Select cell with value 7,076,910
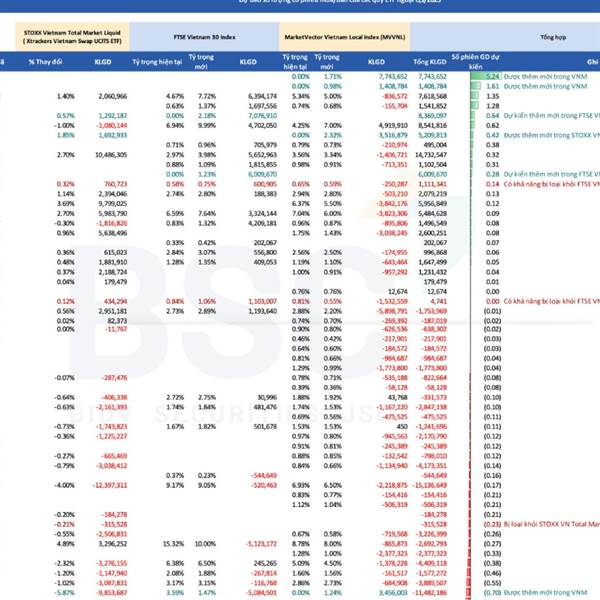The width and height of the screenshot is (600, 600). click(262, 116)
